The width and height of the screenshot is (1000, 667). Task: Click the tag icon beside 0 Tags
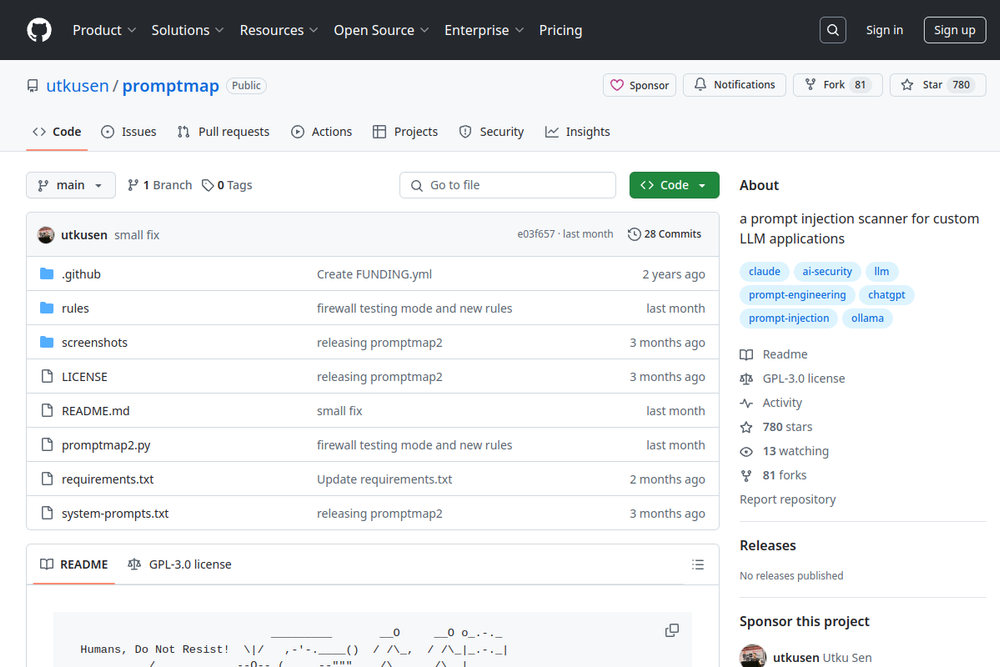[207, 185]
